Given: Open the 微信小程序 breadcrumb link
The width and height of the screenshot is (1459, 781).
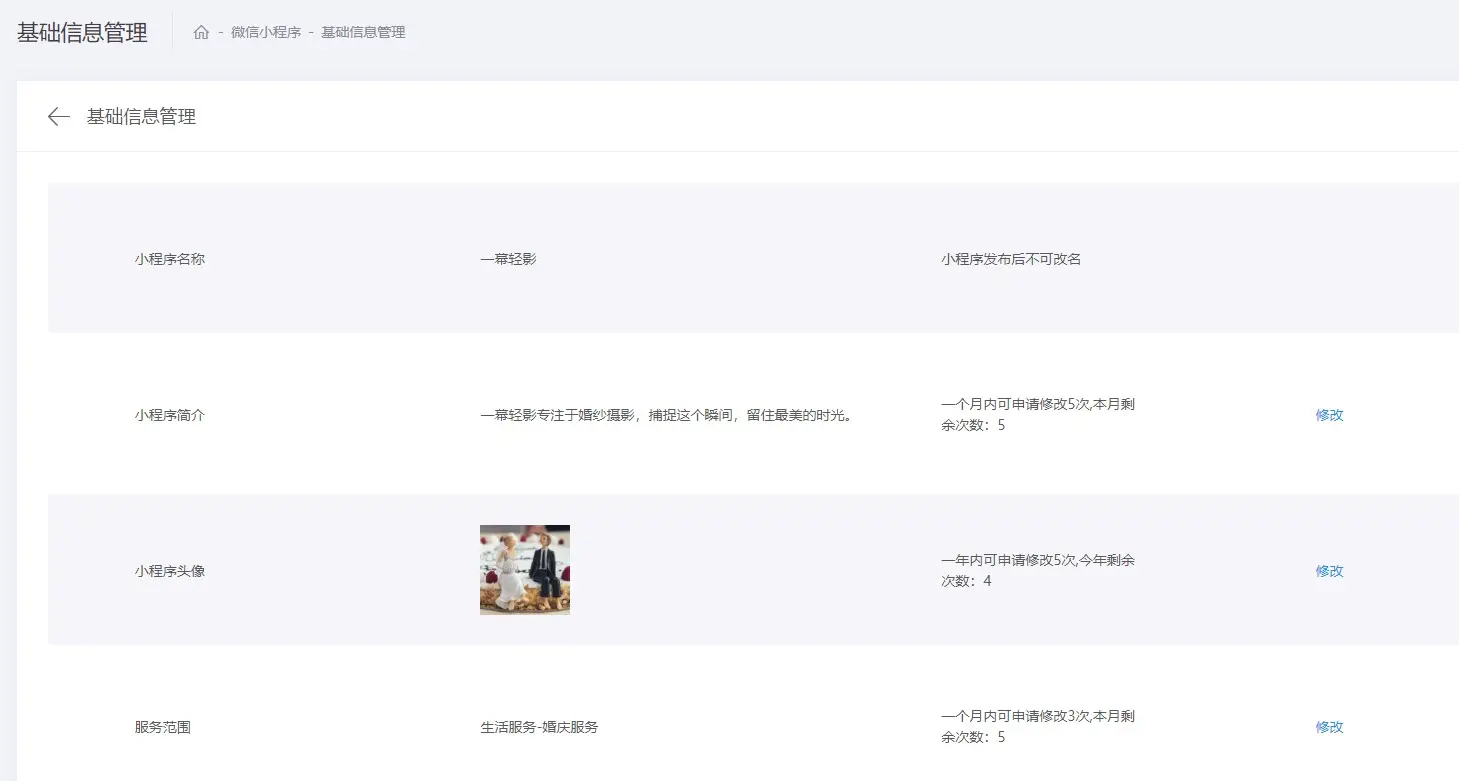Looking at the screenshot, I should 266,32.
